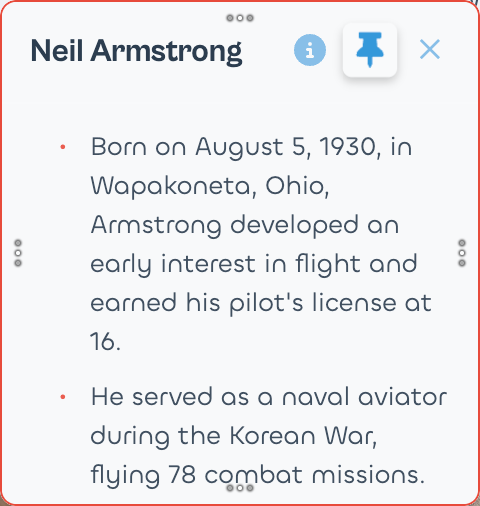Toggle the blue pushpin pin button
Viewport: 480px width, 506px height.
[370, 50]
